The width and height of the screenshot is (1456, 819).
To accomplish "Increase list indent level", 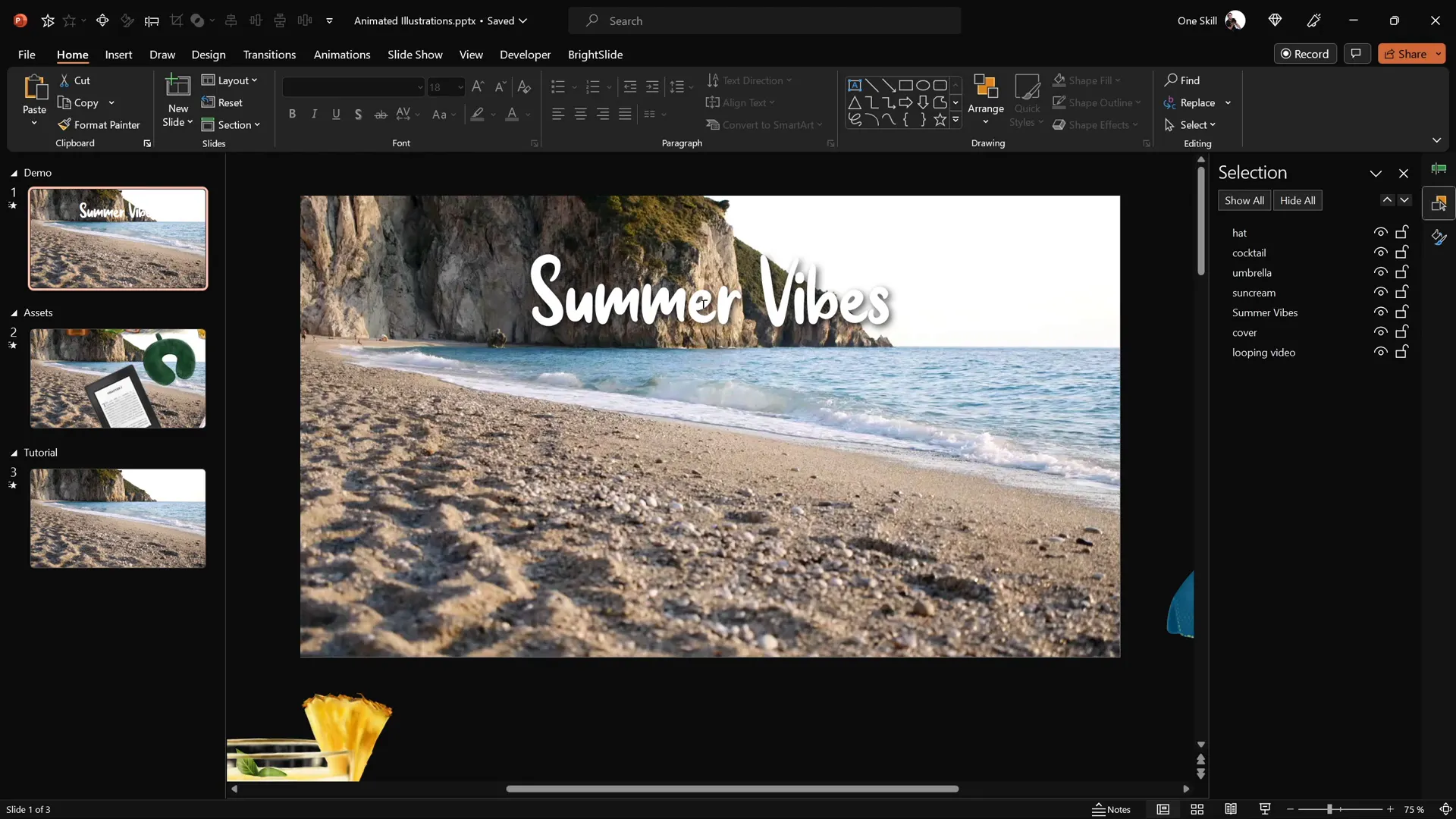I will tap(652, 86).
